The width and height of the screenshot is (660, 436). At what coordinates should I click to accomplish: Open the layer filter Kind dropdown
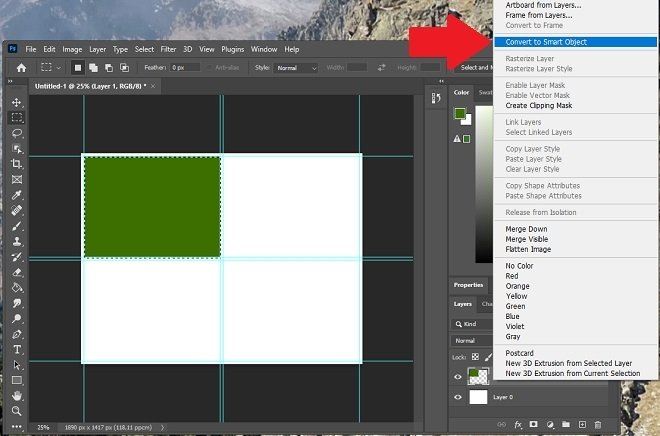pos(472,324)
